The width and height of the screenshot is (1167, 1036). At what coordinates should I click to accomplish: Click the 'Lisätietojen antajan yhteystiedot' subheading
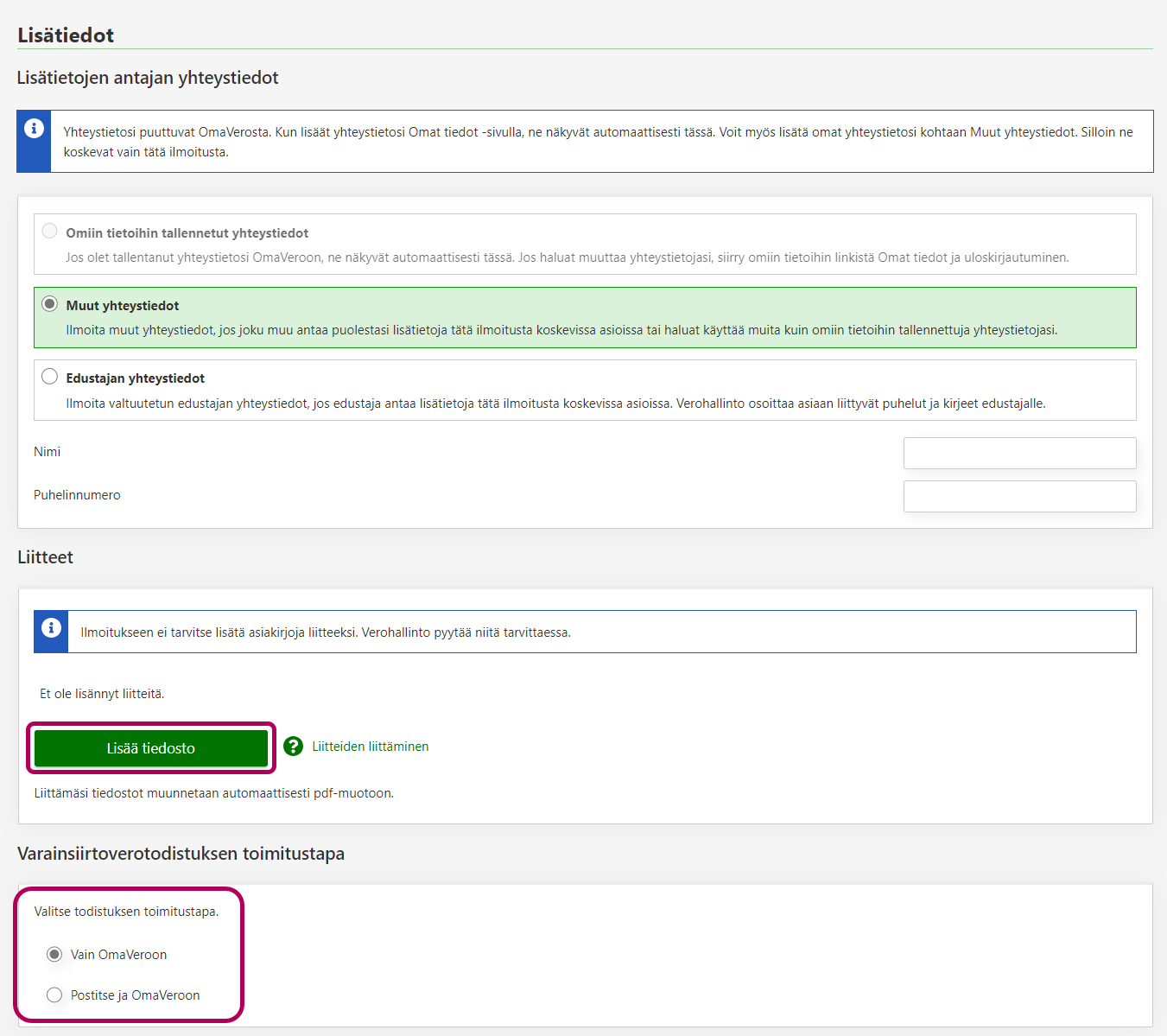click(148, 78)
